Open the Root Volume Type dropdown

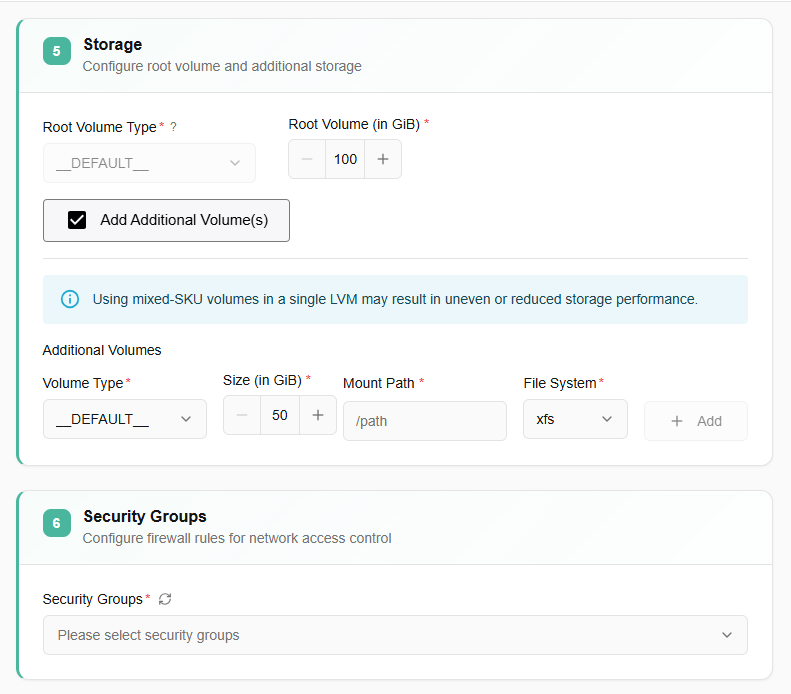point(149,163)
